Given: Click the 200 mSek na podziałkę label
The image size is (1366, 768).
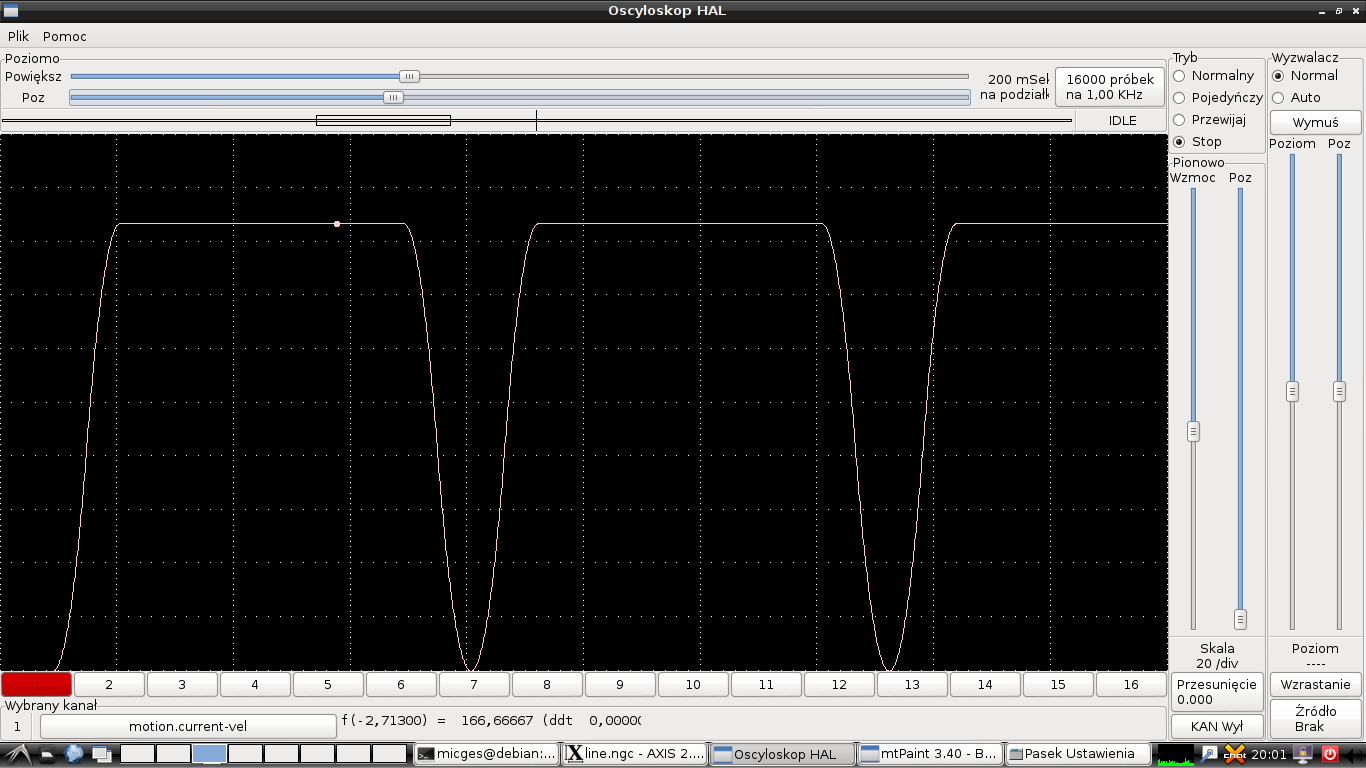Looking at the screenshot, I should coord(1013,87).
